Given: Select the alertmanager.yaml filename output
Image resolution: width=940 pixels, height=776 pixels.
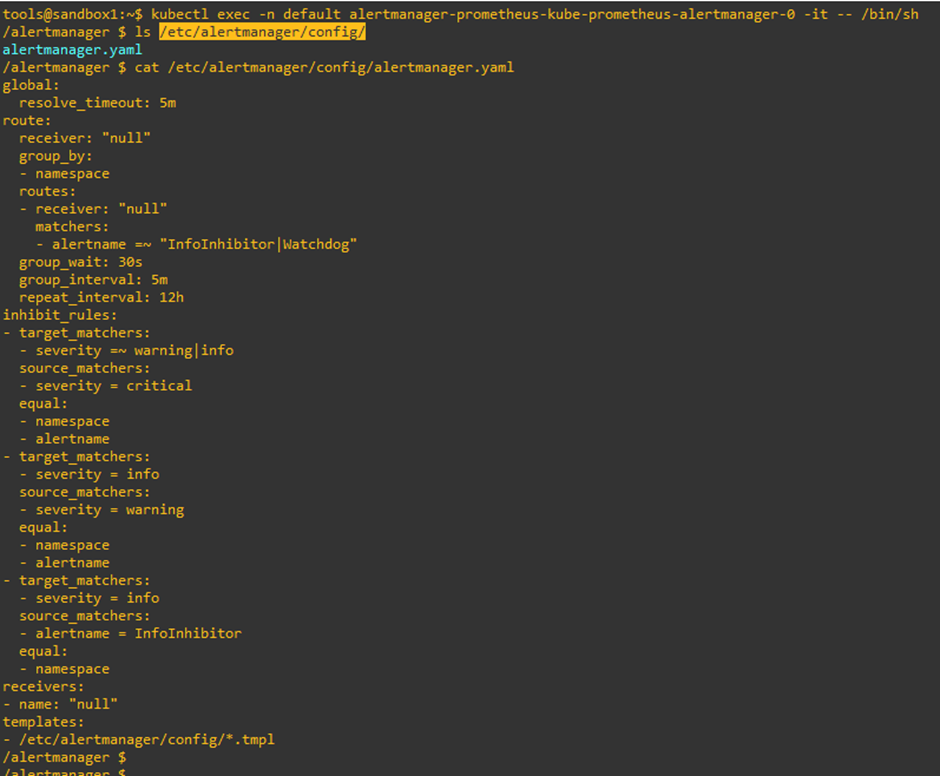Looking at the screenshot, I should point(71,49).
